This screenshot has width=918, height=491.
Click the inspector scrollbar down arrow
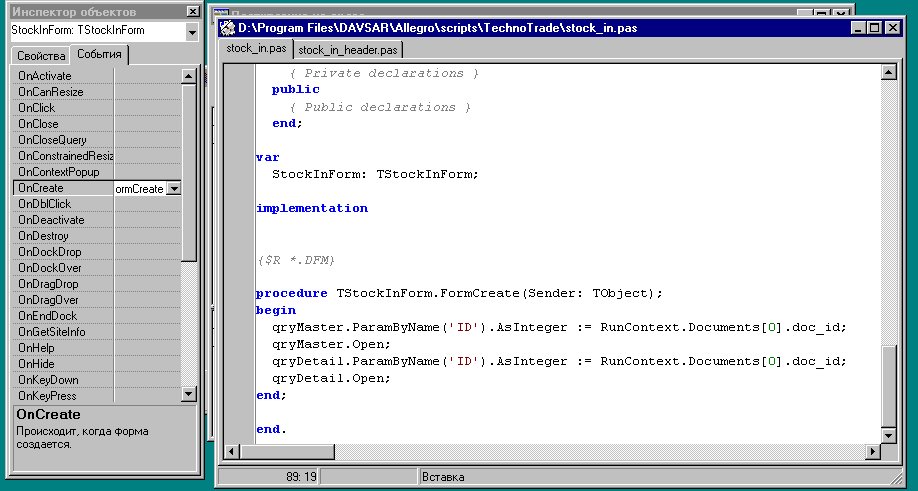pos(189,394)
